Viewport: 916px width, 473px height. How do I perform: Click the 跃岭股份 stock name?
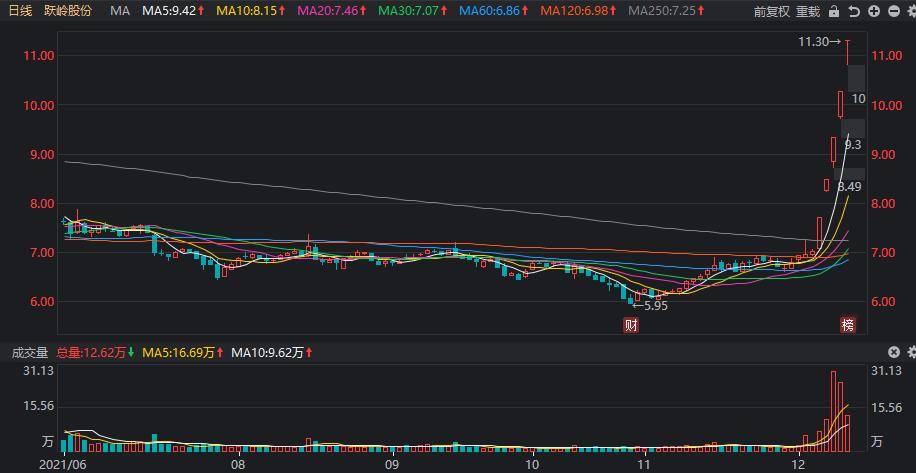pyautogui.click(x=68, y=11)
